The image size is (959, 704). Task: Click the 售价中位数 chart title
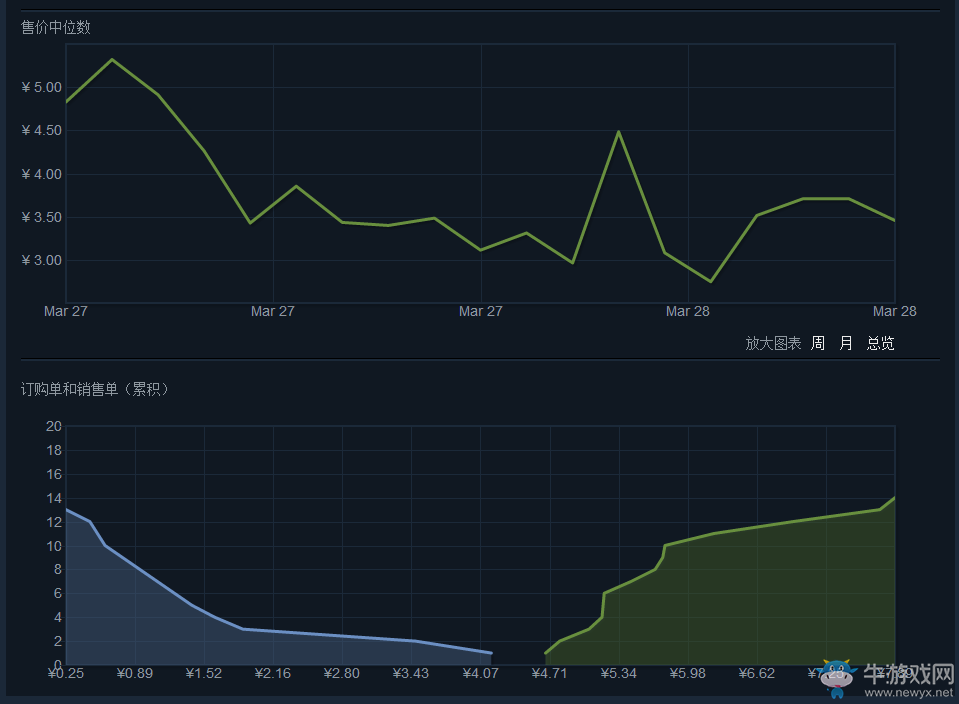click(56, 27)
